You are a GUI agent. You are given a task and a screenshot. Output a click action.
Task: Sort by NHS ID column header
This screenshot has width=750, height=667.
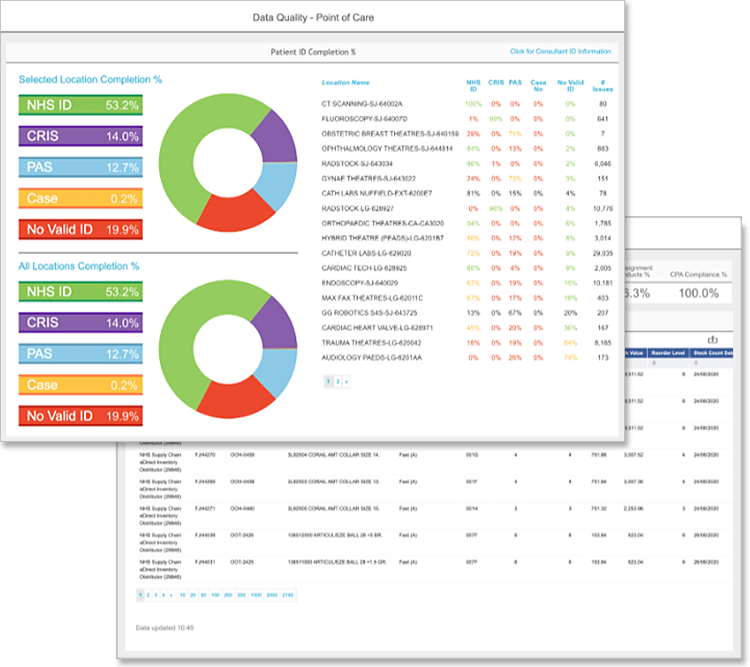(473, 86)
